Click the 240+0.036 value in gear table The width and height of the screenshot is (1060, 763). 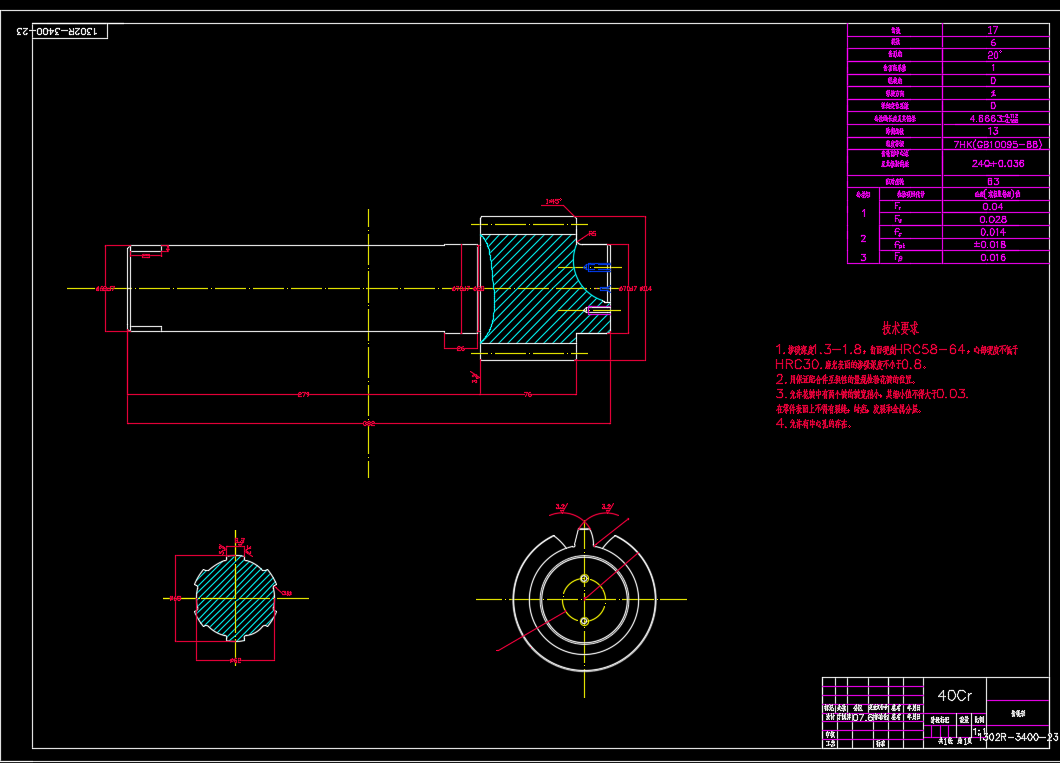point(993,162)
